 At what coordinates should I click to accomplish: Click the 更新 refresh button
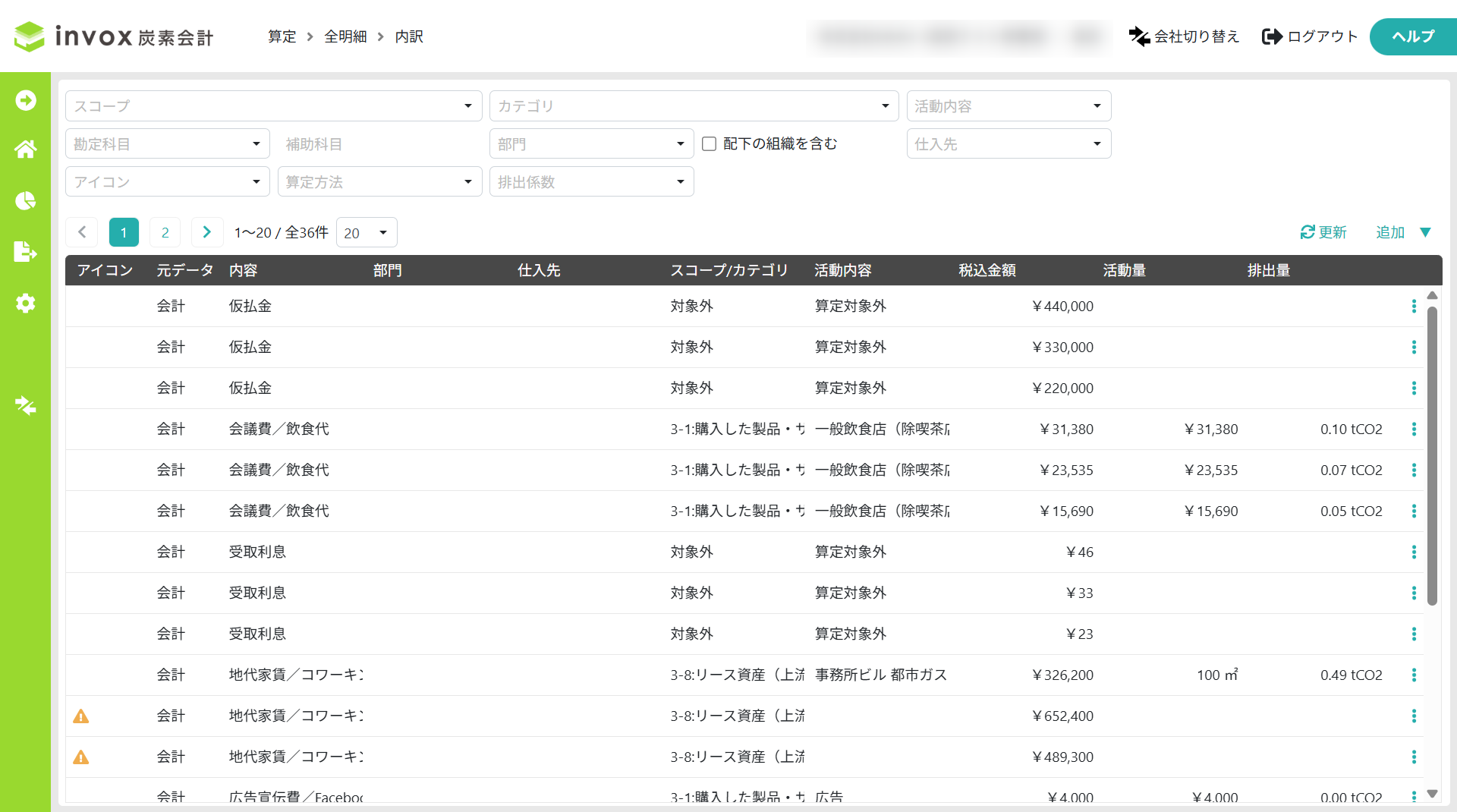[1323, 232]
